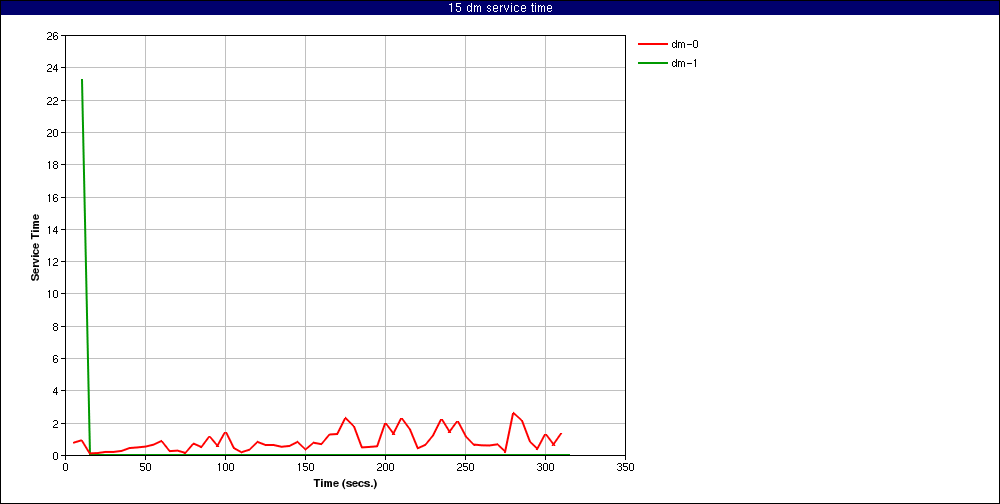This screenshot has width=1000, height=504.
Task: Click the red dm-0 legend line swatch
Action: (x=652, y=44)
